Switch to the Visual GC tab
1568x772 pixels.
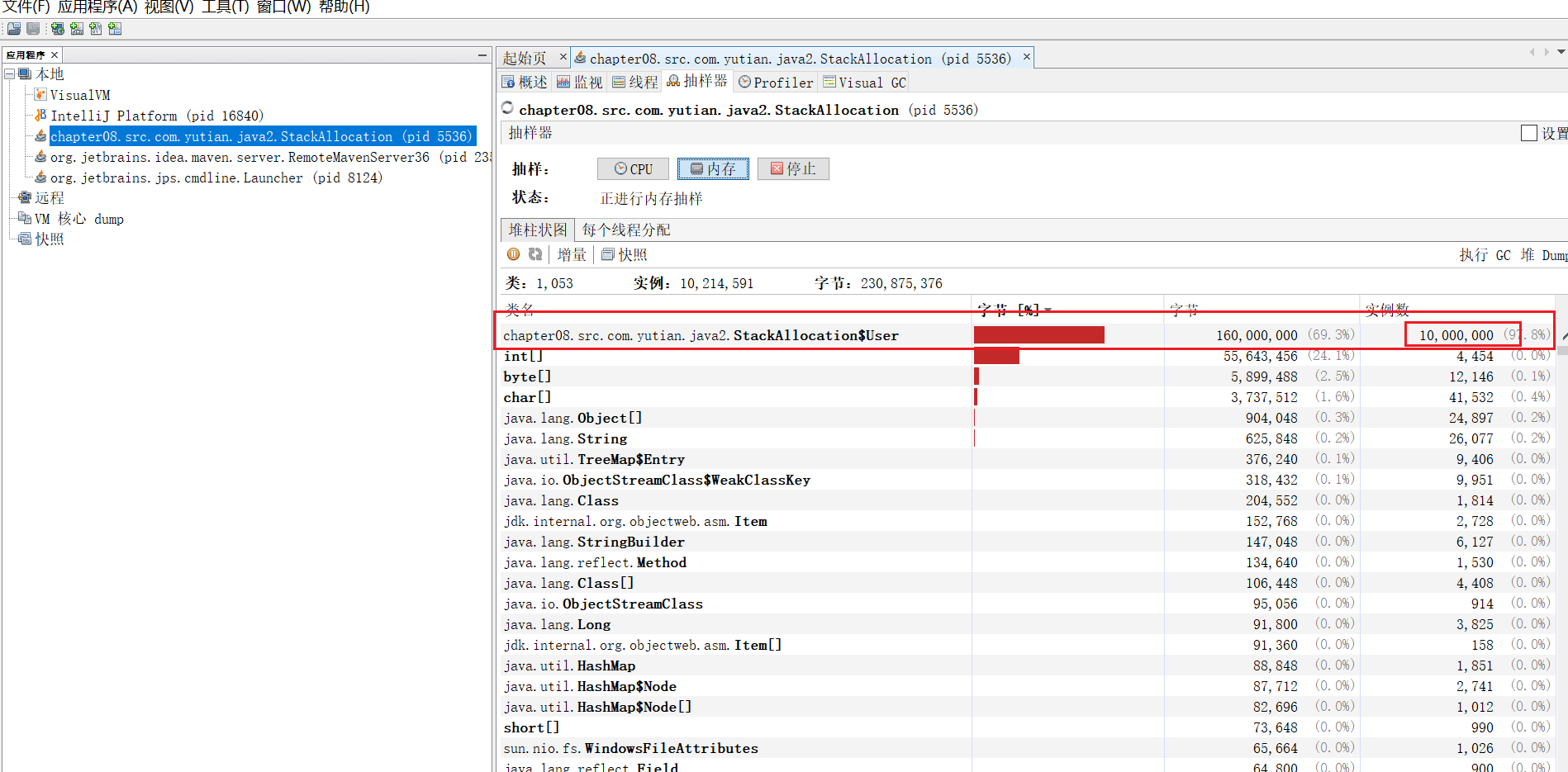point(865,83)
